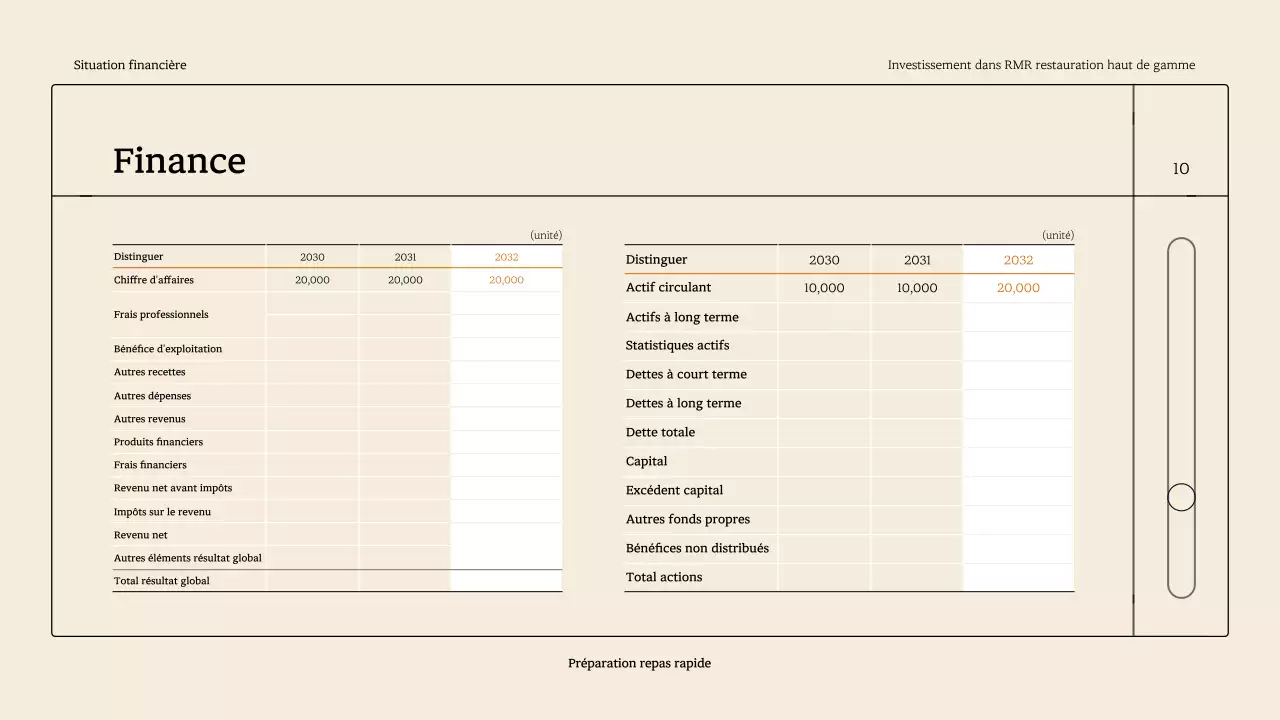
Task: Select the page number 10
Action: pos(1181,169)
